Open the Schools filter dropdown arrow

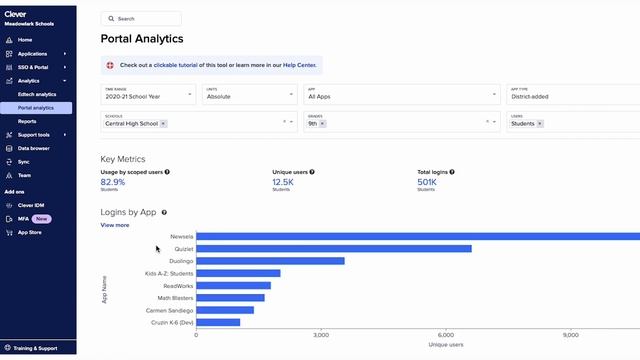(291, 122)
